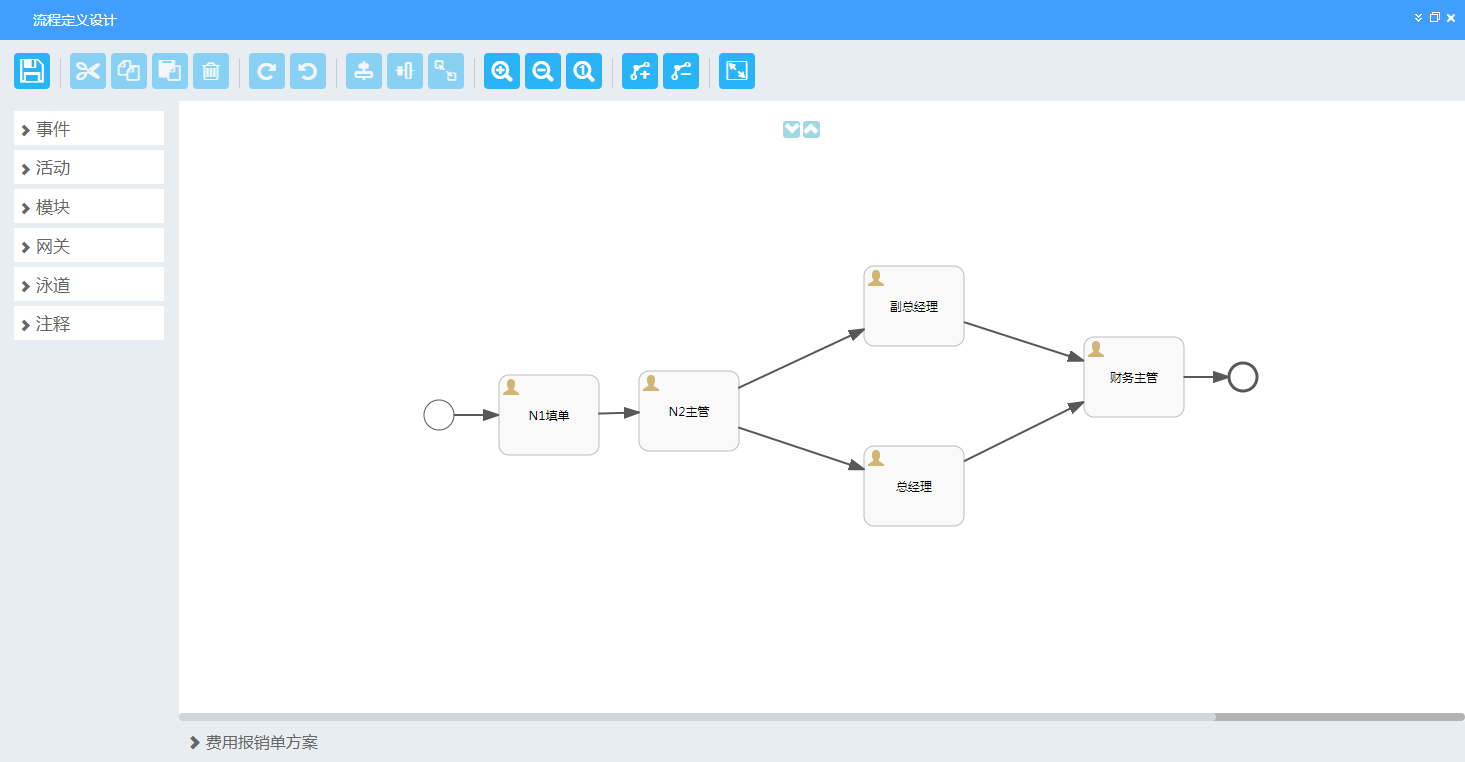Click the same-size icon in toolbar
This screenshot has width=1465, height=762.
pos(446,71)
